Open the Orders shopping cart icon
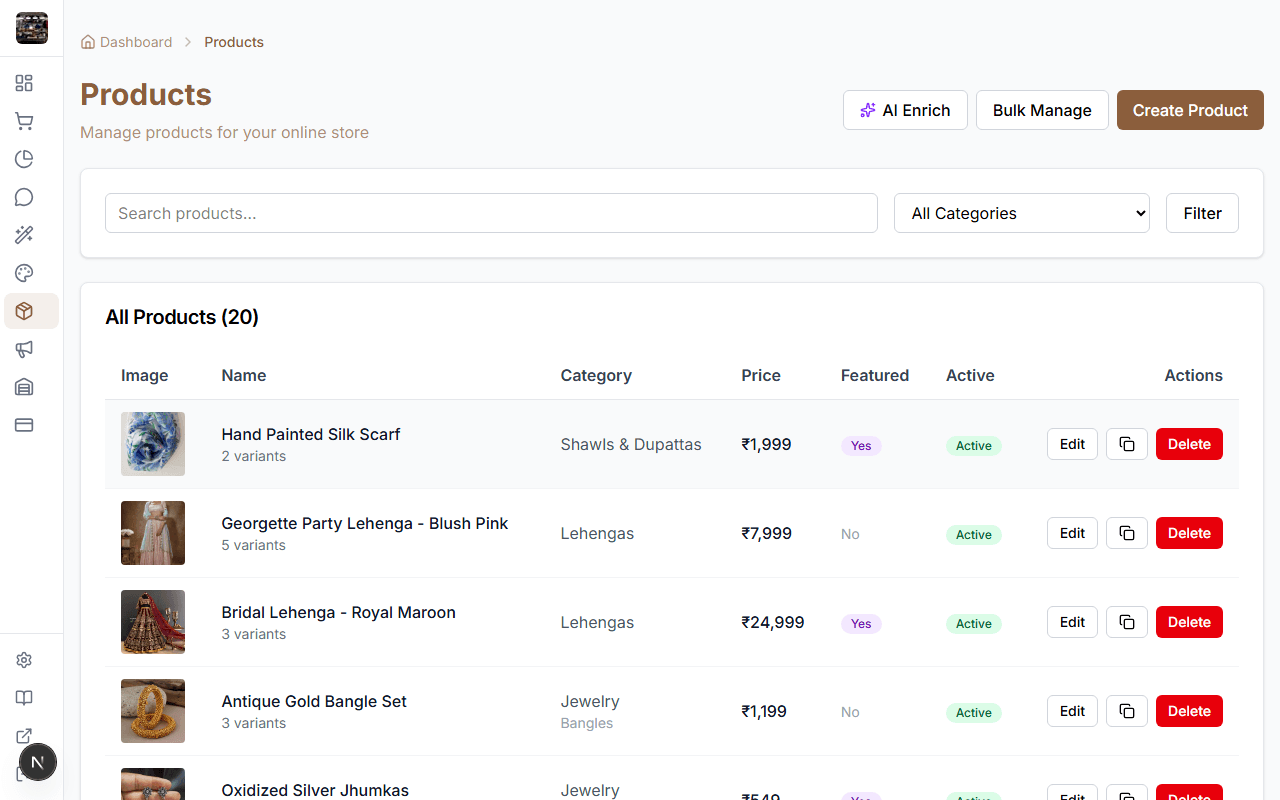Screen dimensions: 1280x800 [24, 121]
